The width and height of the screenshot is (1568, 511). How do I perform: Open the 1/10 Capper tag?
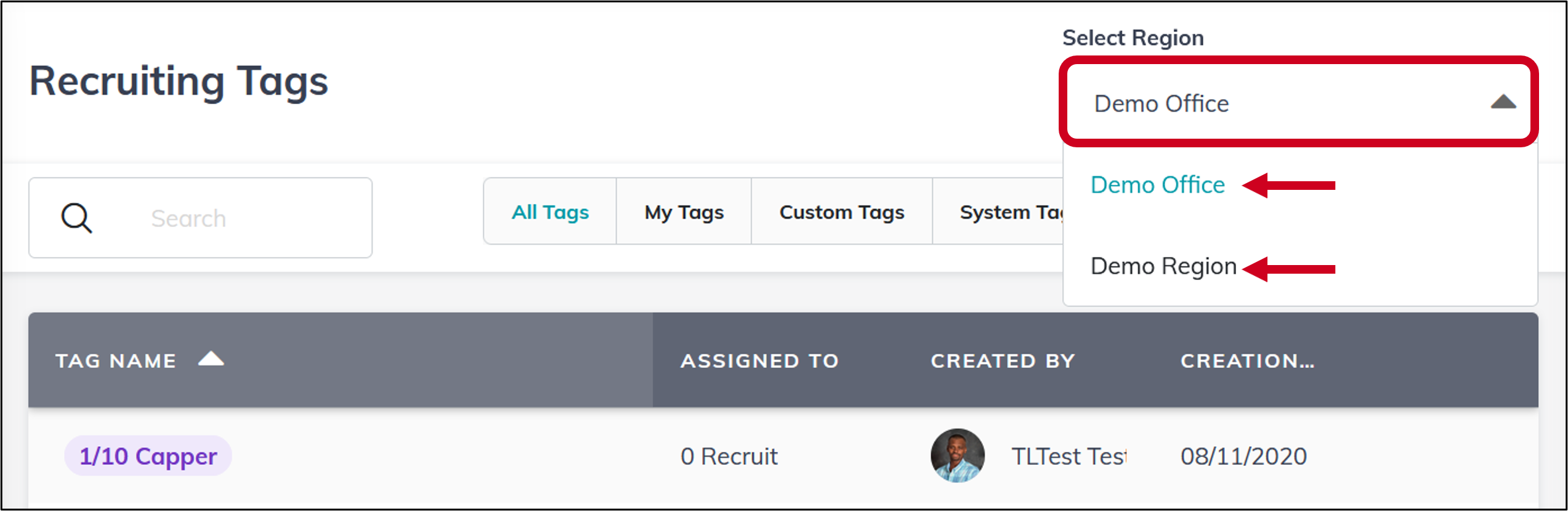tap(148, 456)
